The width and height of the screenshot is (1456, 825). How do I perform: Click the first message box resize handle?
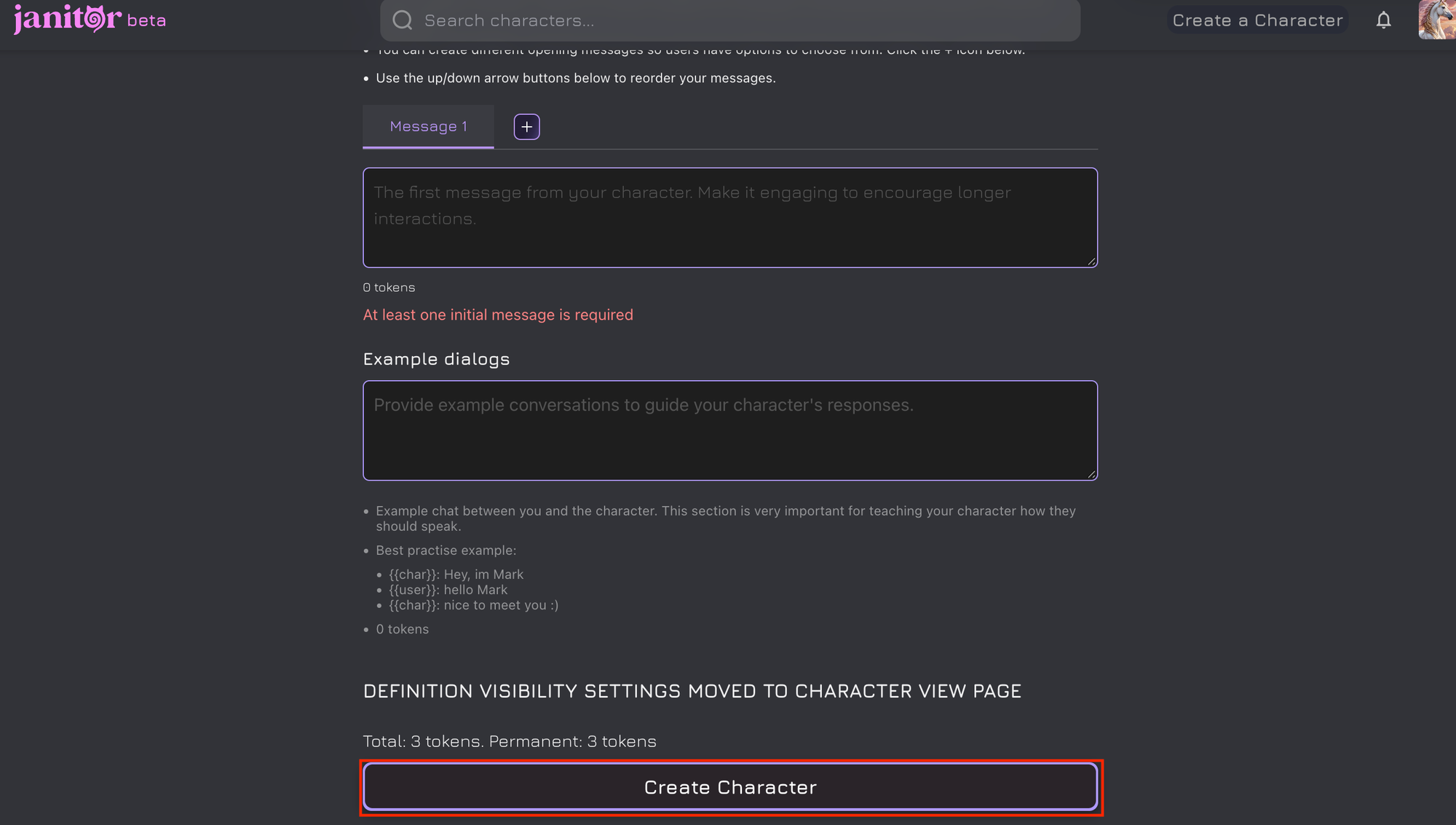coord(1091,261)
